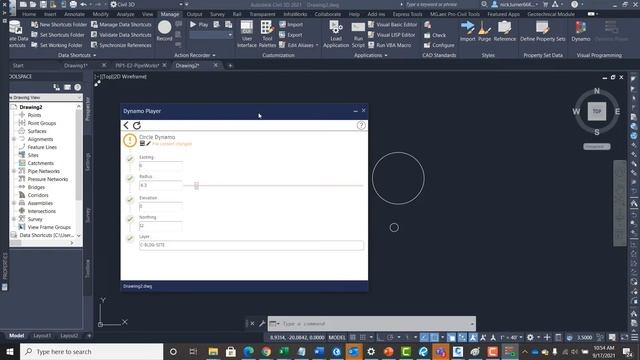The image size is (640, 360).
Task: Switch to the Analyze ribbon tab
Action: pyautogui.click(x=125, y=14)
